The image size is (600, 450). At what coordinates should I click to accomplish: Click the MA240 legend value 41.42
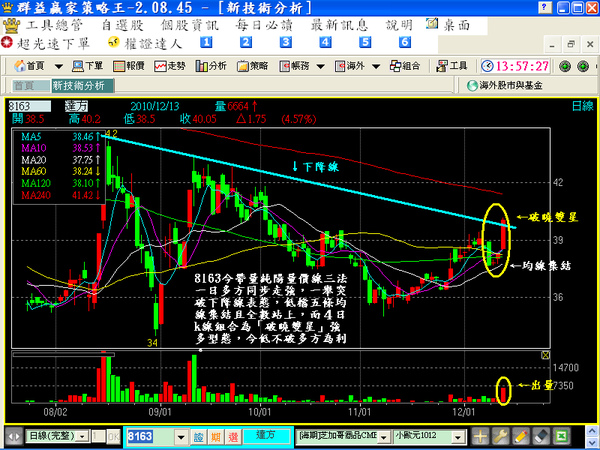click(83, 195)
